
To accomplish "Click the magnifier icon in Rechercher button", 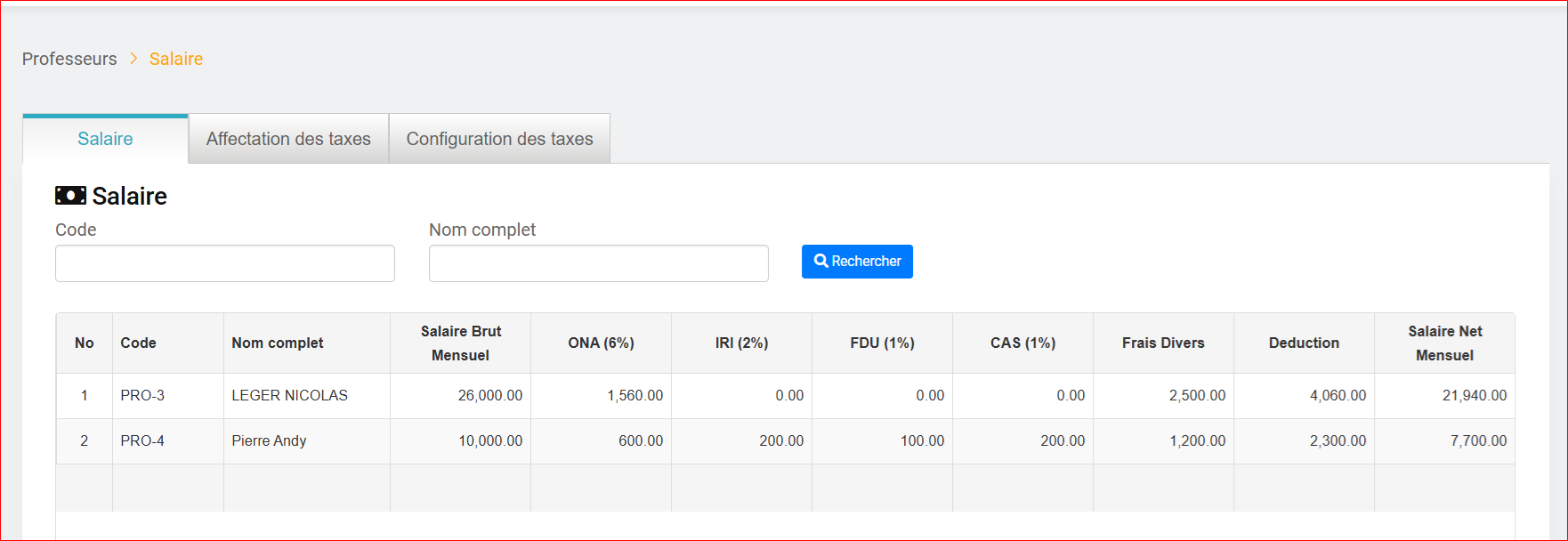I will point(820,262).
